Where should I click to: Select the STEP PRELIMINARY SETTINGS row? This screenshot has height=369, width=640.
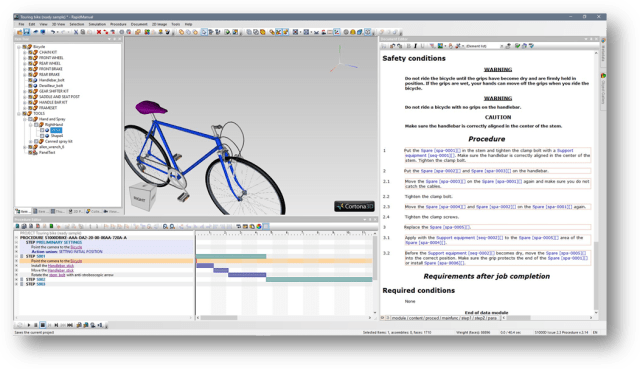click(x=104, y=242)
